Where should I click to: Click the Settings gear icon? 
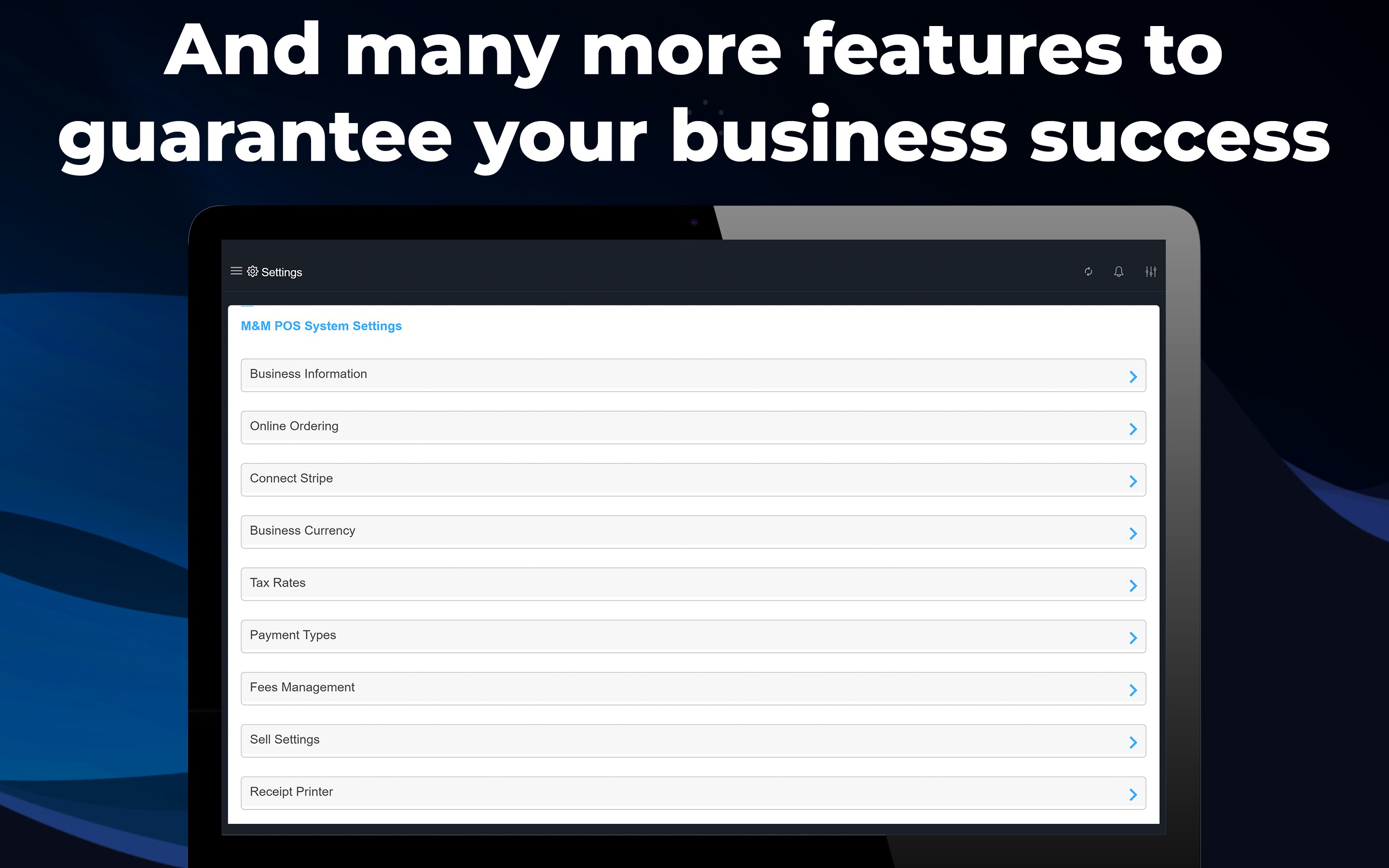(253, 271)
